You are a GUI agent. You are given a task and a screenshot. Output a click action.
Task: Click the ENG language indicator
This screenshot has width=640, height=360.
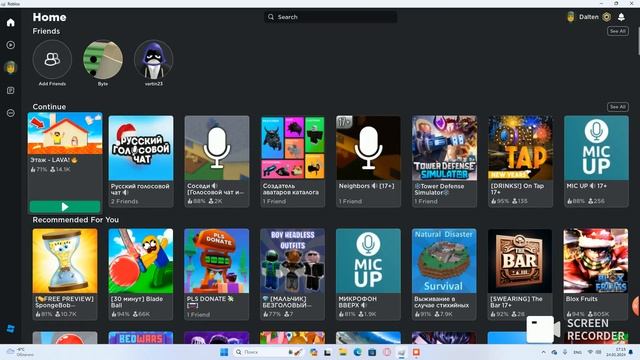tap(577, 352)
